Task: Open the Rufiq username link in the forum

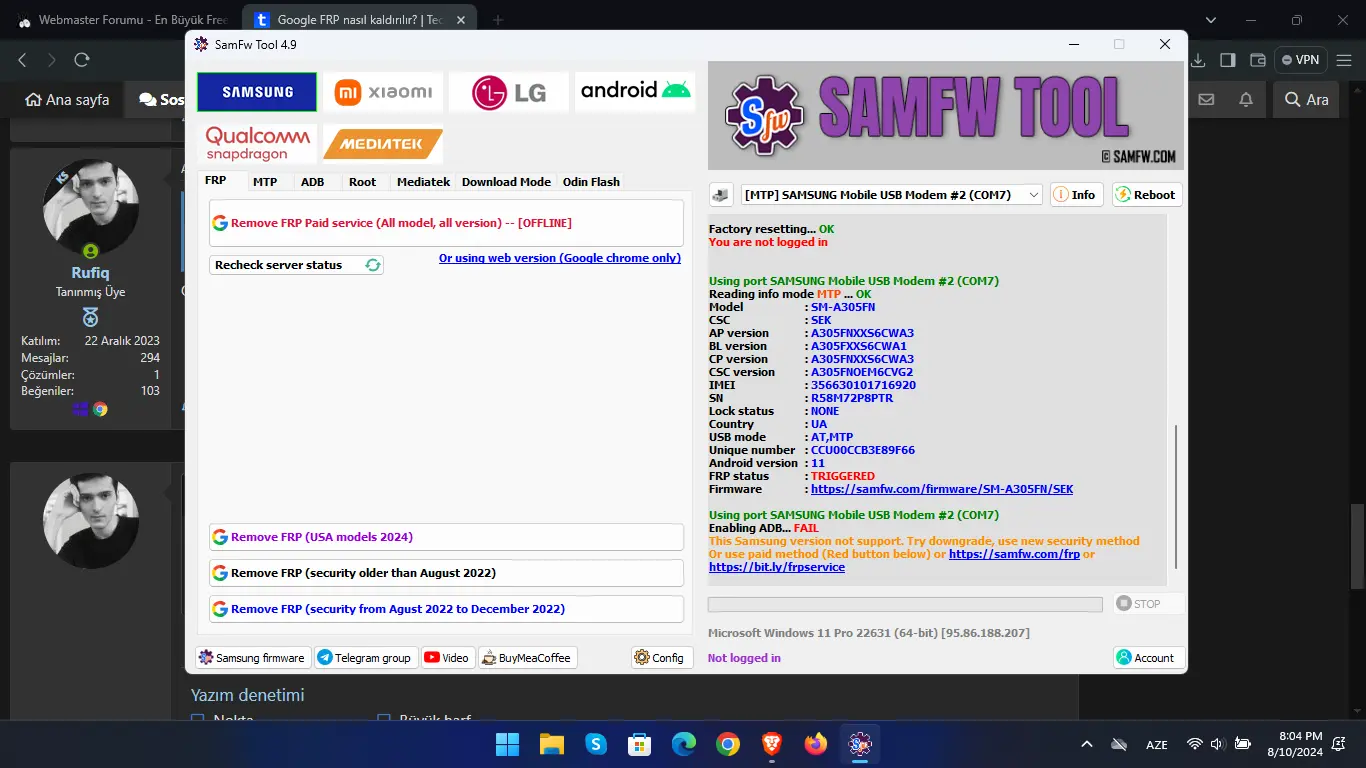Action: (x=90, y=273)
